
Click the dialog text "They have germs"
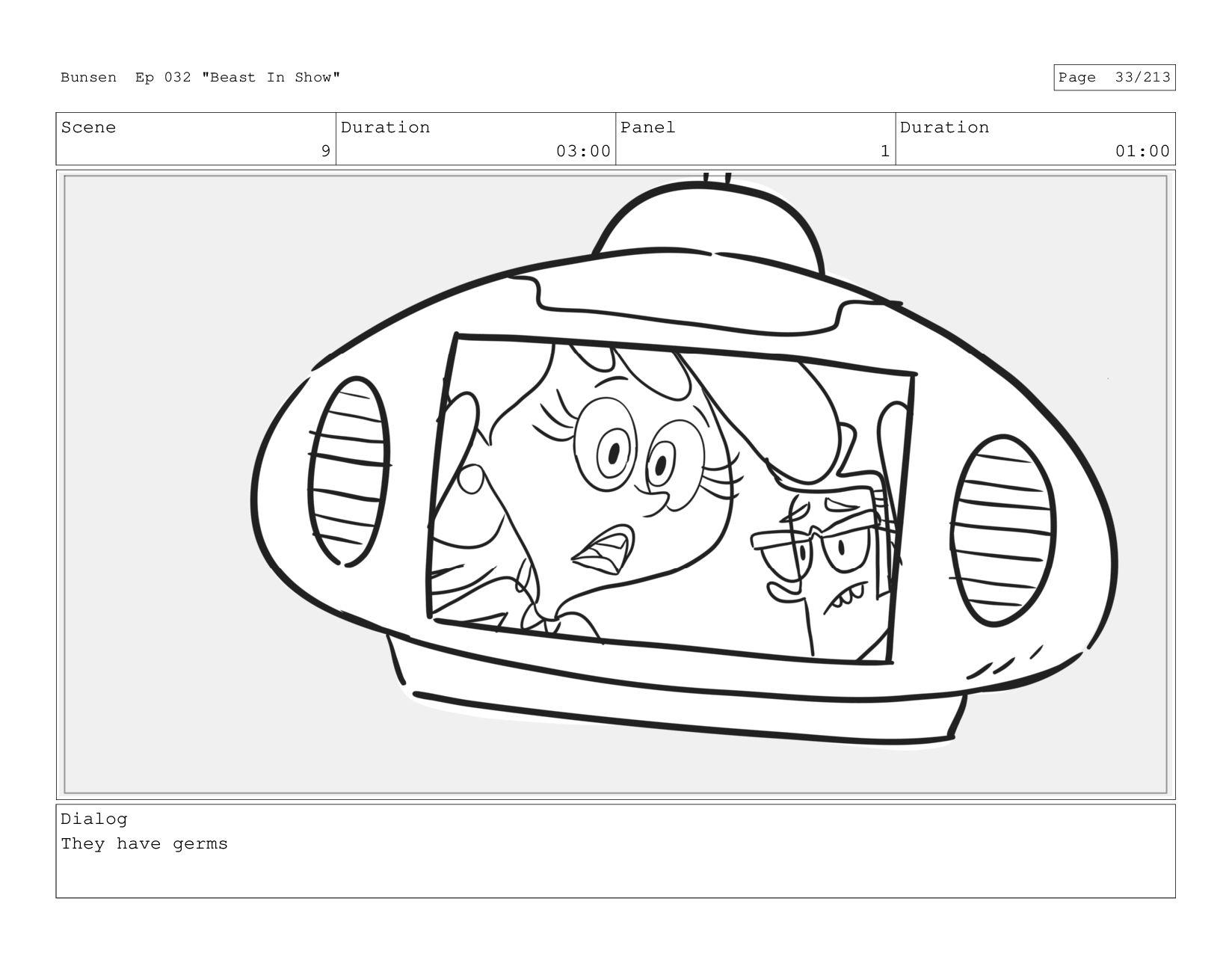144,844
